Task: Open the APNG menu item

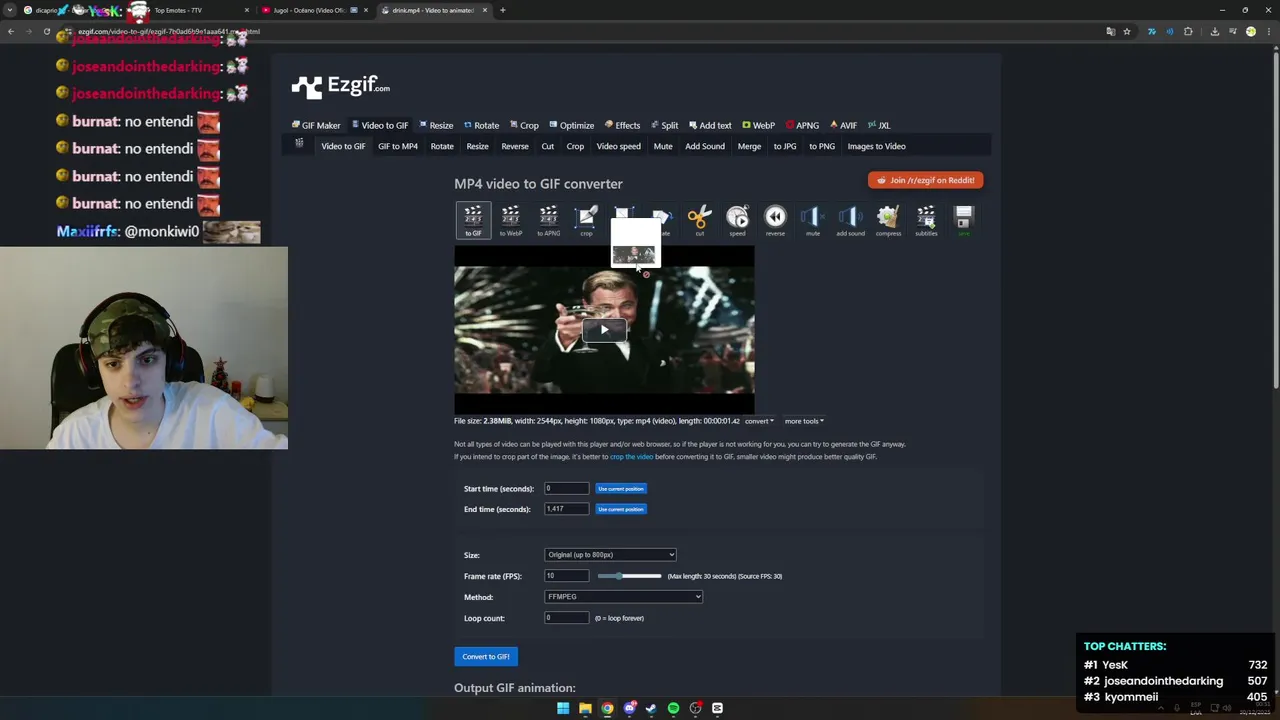Action: coord(802,125)
